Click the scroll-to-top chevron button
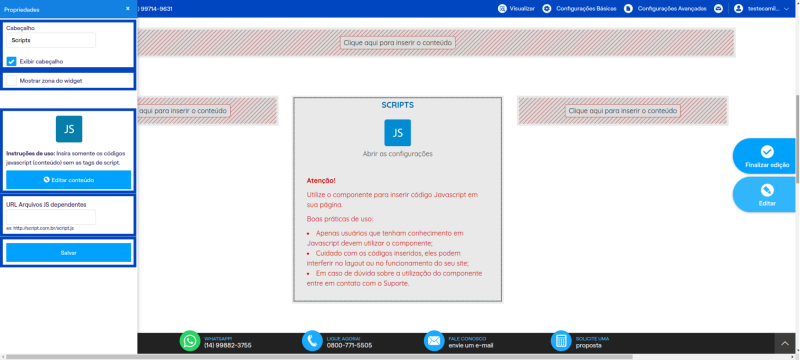The width and height of the screenshot is (800, 360). [x=785, y=344]
